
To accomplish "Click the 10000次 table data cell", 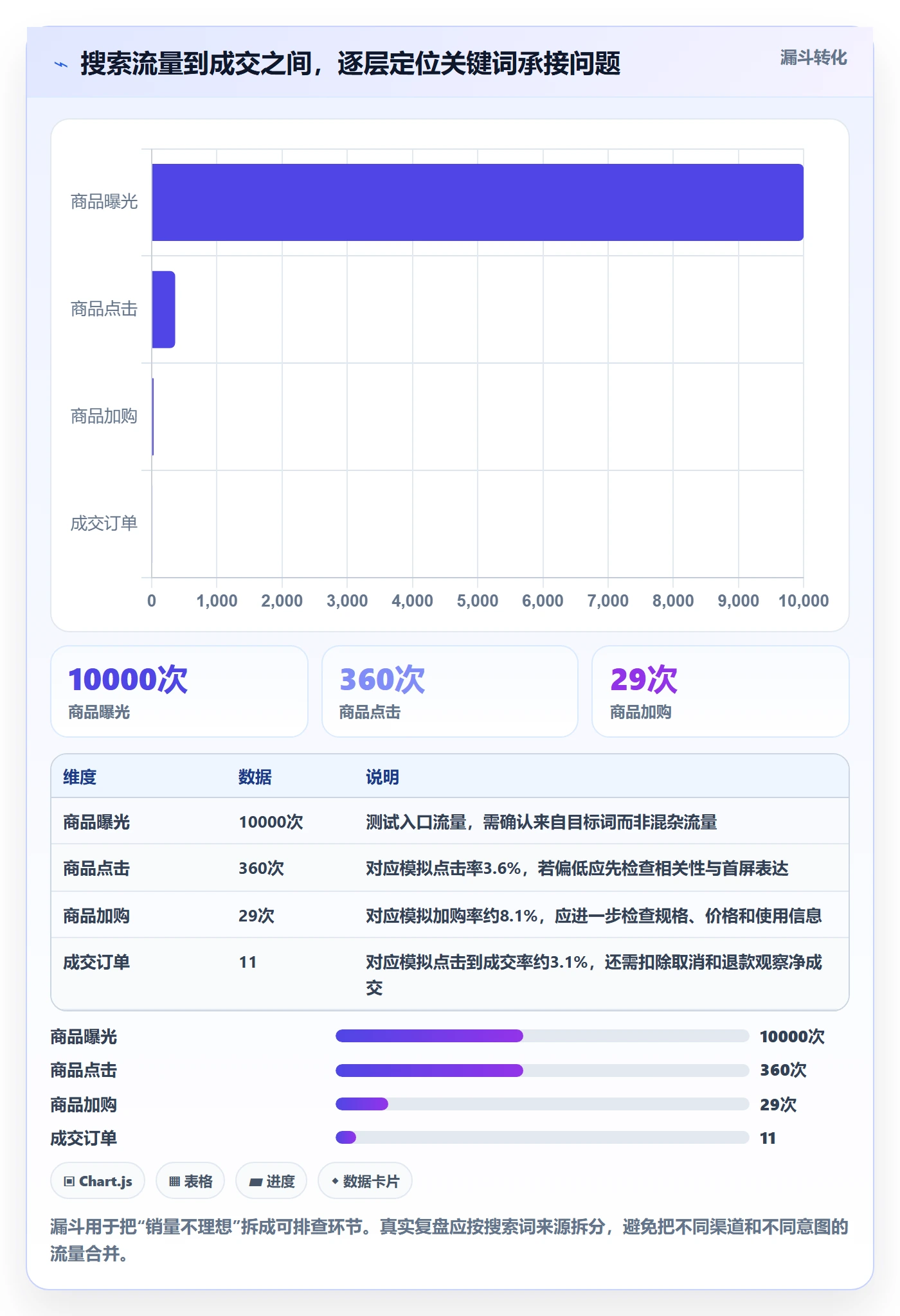I will pos(271,822).
